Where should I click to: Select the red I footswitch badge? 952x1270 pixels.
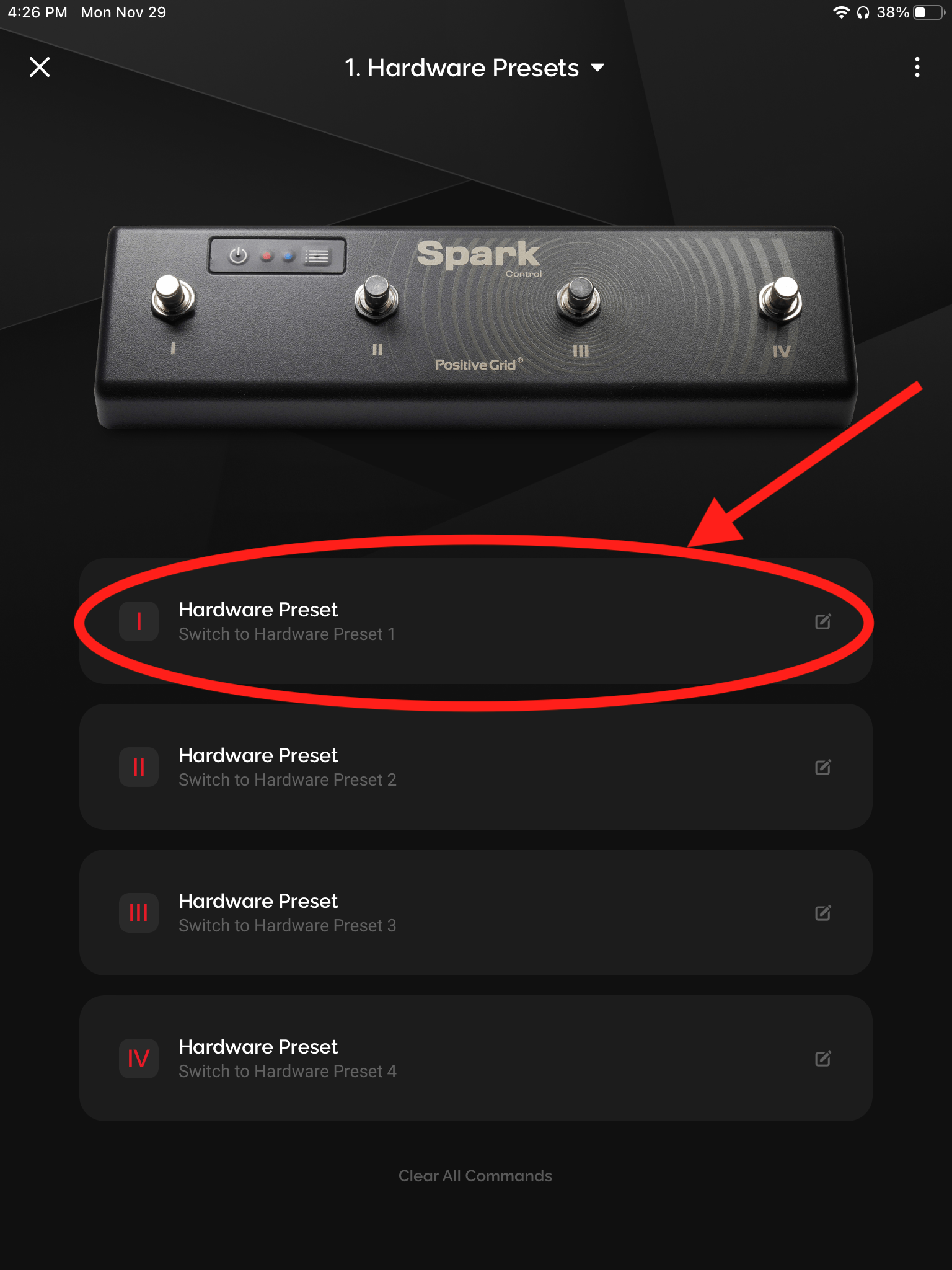point(139,621)
